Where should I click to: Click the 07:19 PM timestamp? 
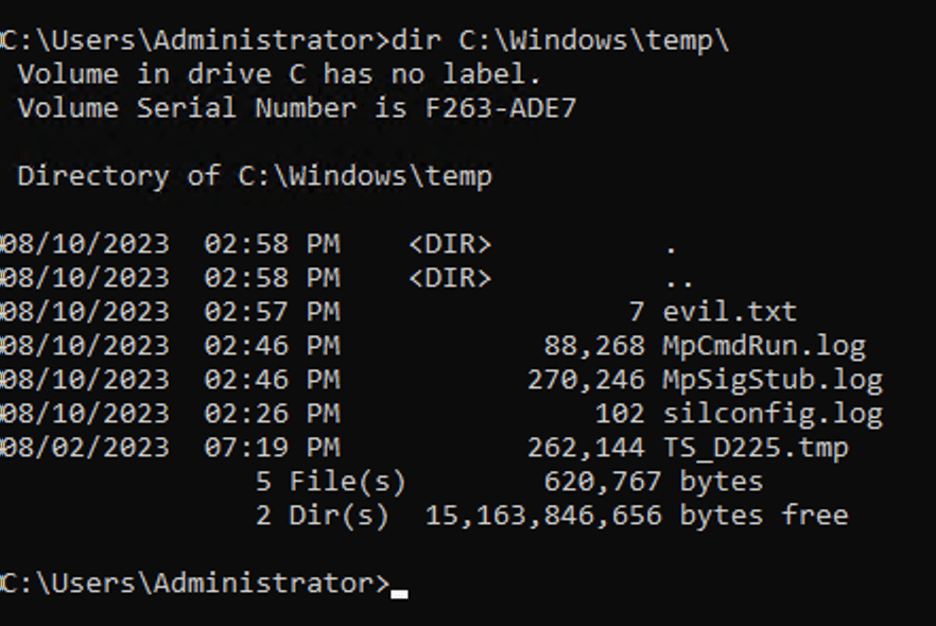pos(272,448)
